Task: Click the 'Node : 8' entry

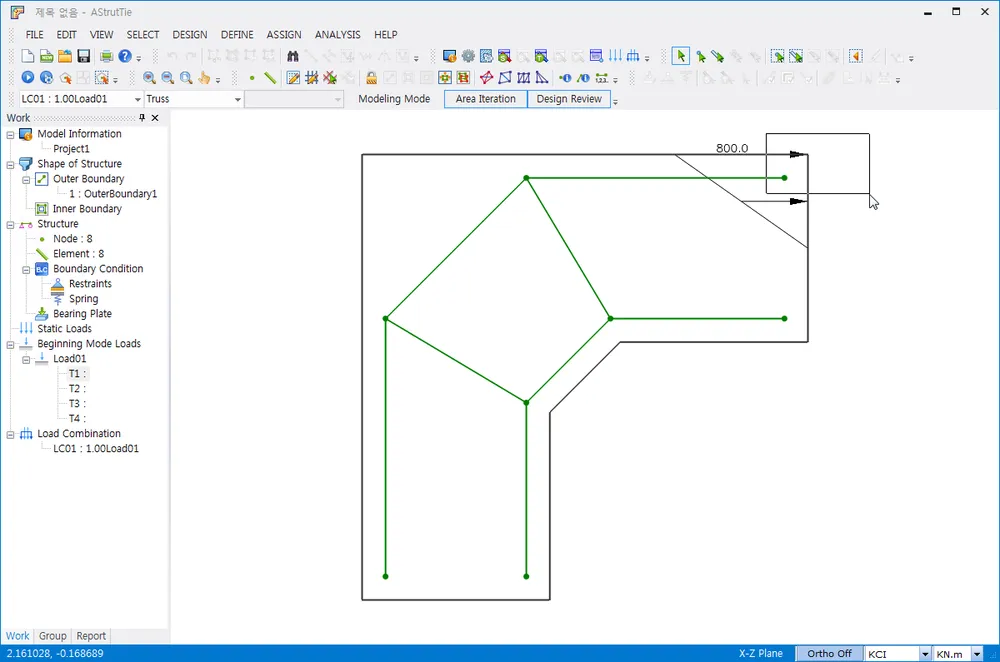Action: pyautogui.click(x=73, y=239)
